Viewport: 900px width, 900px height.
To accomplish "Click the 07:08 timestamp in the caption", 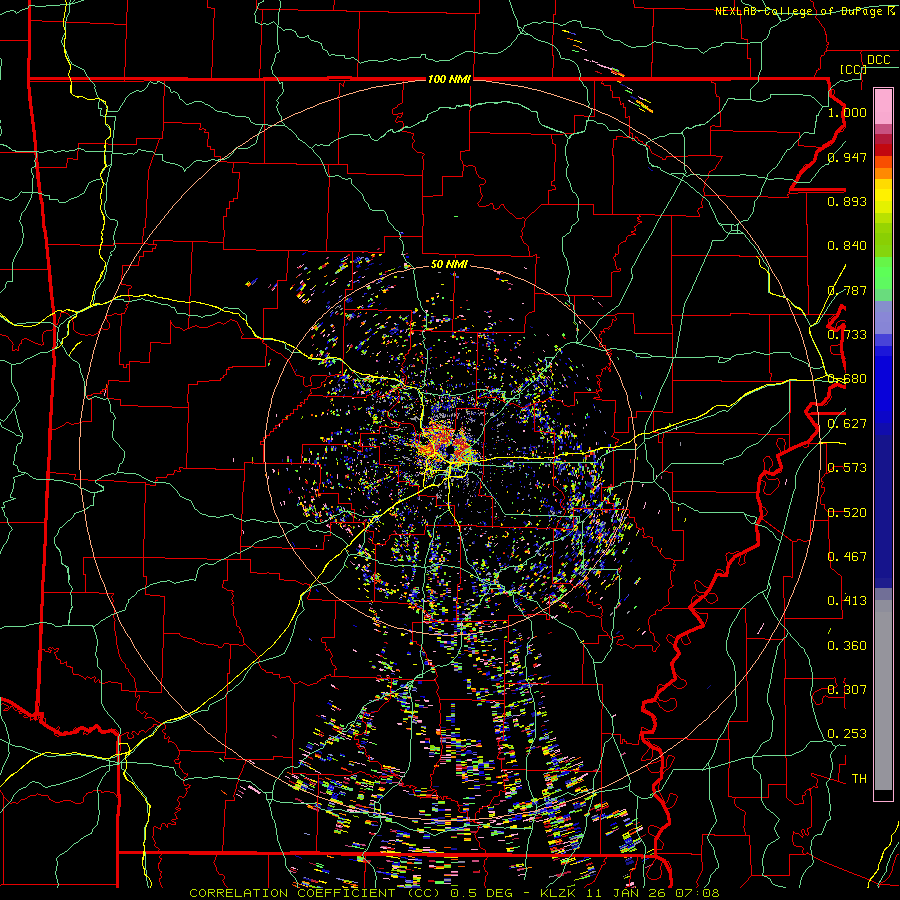I will 699,893.
